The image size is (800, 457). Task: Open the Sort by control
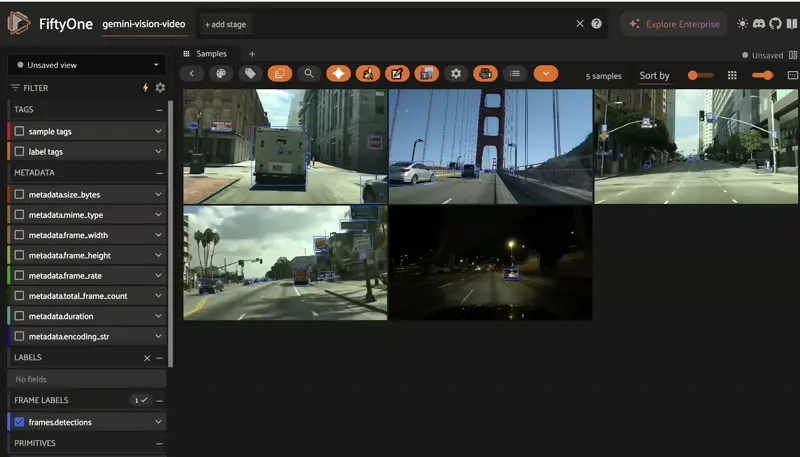click(655, 75)
